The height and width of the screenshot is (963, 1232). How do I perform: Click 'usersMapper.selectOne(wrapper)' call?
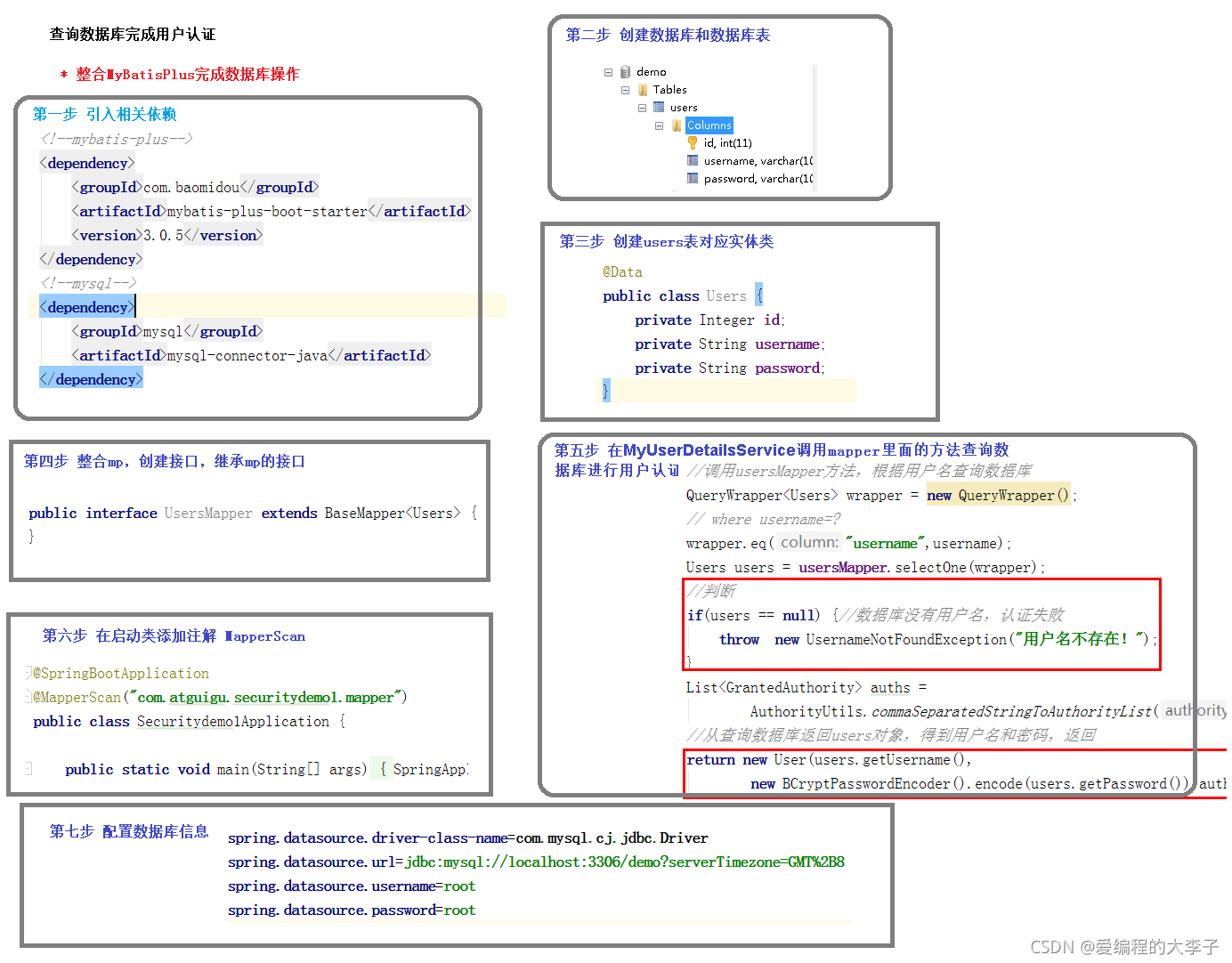918,568
